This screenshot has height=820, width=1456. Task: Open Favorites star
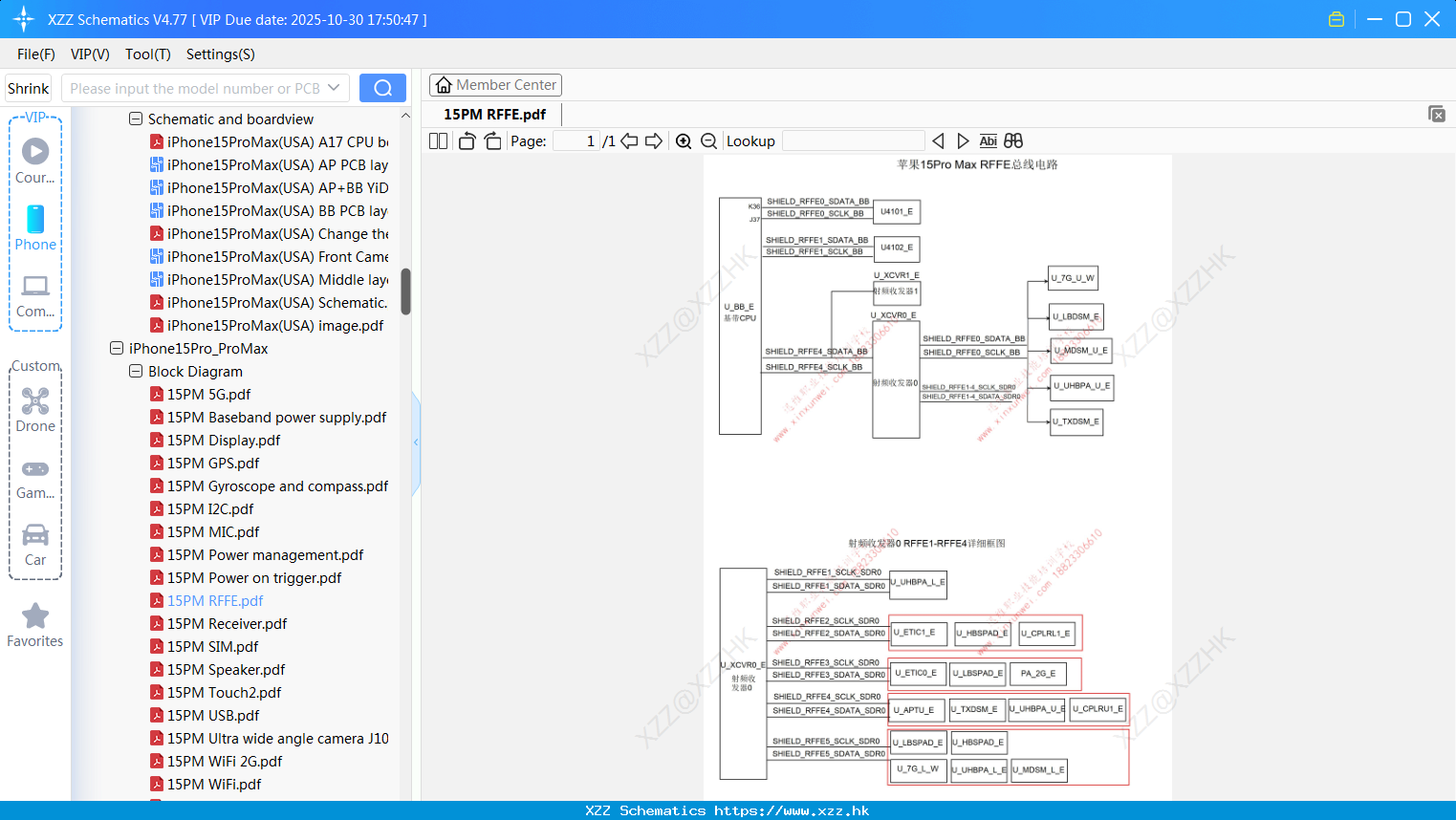tap(35, 626)
